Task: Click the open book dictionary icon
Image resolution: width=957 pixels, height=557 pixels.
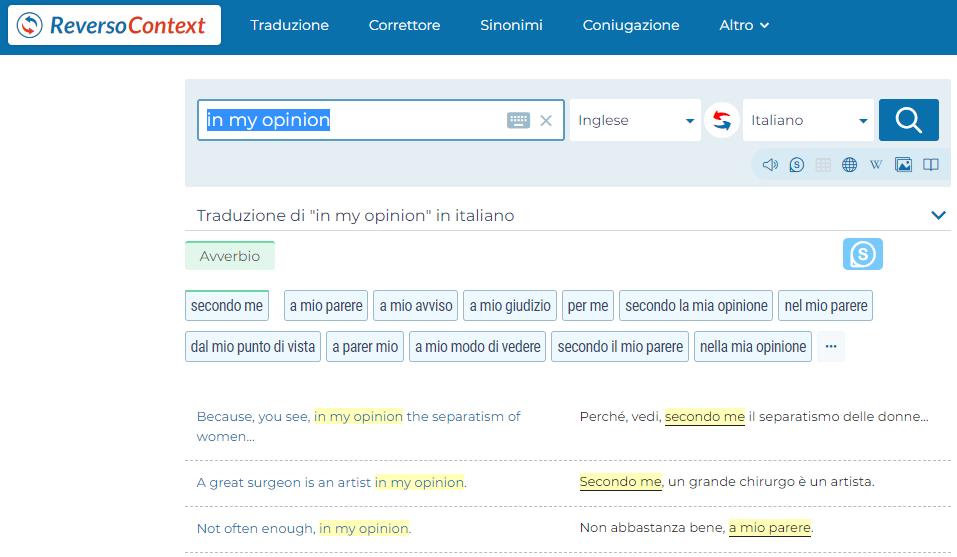Action: coord(930,165)
